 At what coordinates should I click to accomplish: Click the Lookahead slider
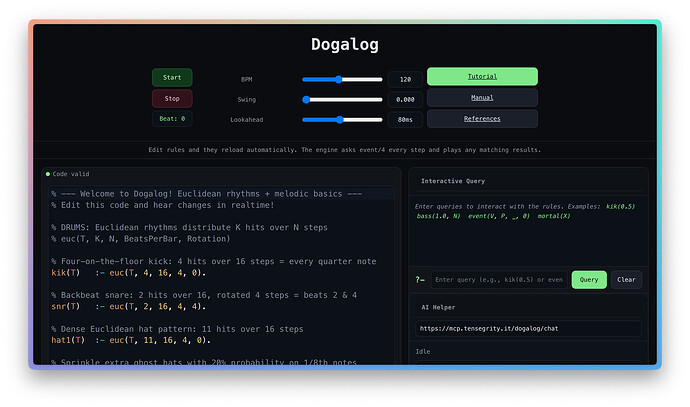tap(342, 119)
